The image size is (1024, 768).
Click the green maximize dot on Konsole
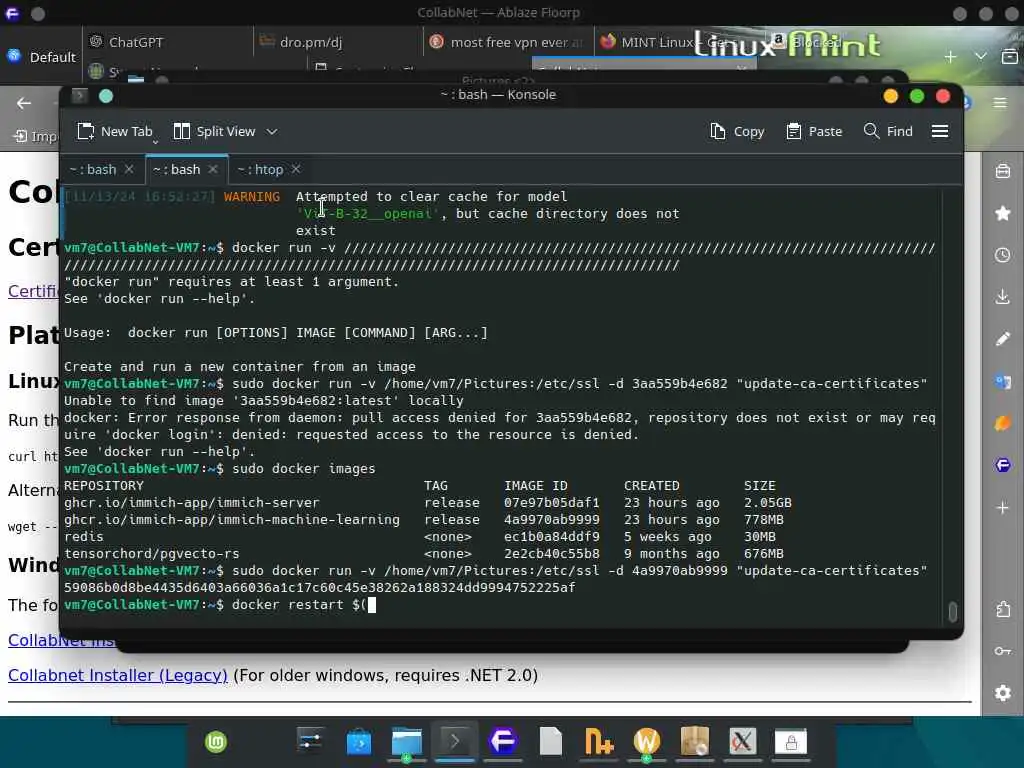917,97
